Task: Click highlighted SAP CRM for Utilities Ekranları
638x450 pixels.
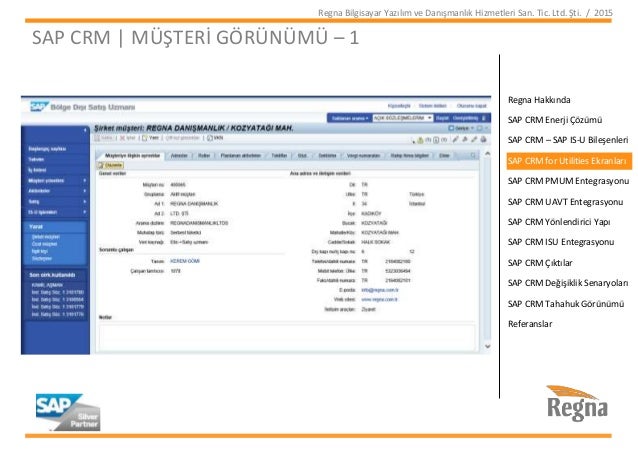Action: click(569, 161)
